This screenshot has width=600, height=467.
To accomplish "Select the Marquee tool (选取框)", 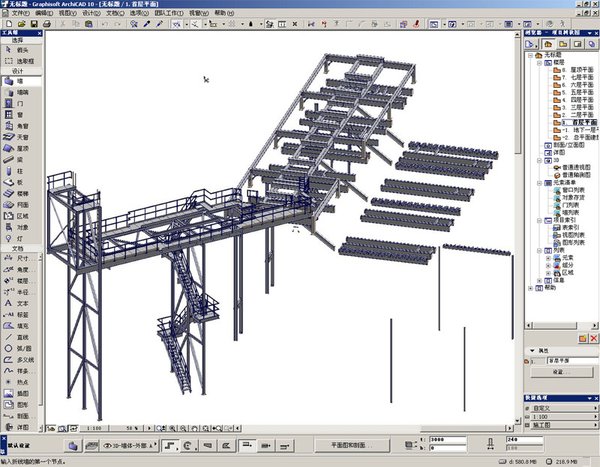I will point(18,61).
